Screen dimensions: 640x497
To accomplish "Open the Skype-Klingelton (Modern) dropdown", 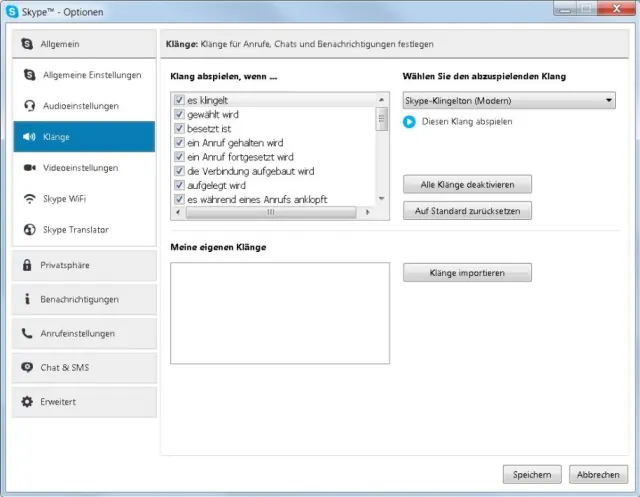I will (509, 101).
